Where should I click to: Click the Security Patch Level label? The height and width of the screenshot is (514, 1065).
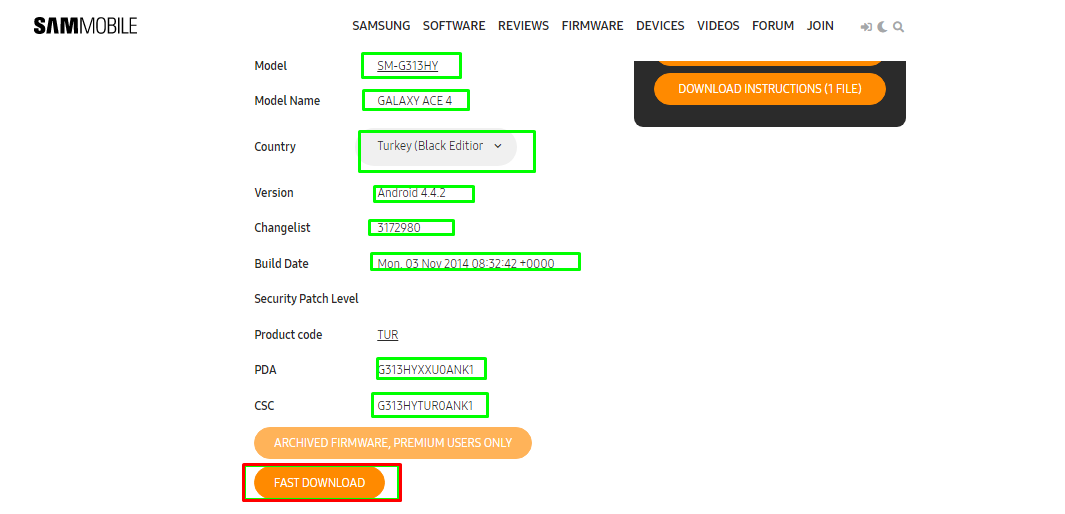(306, 299)
